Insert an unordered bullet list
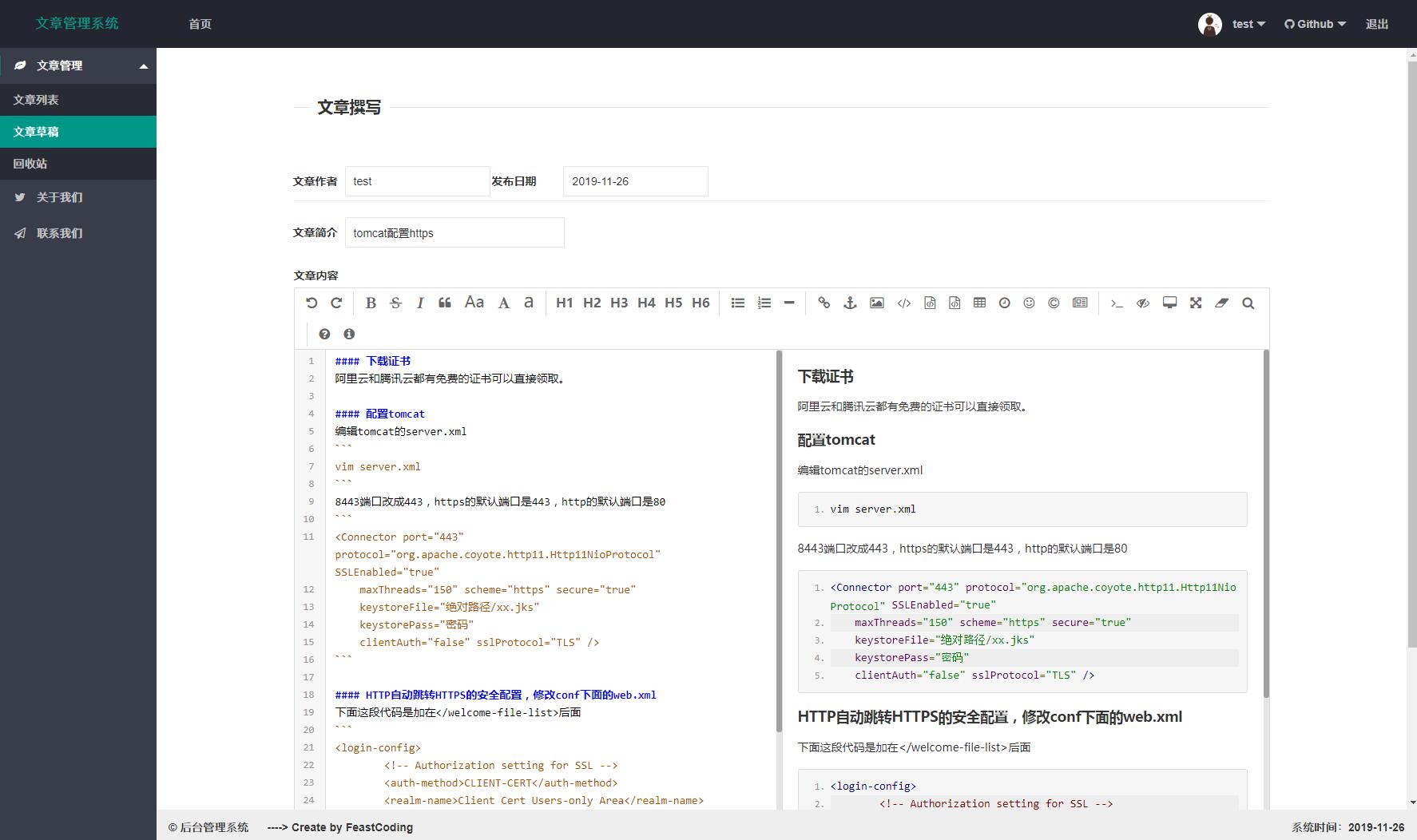 pyautogui.click(x=738, y=303)
